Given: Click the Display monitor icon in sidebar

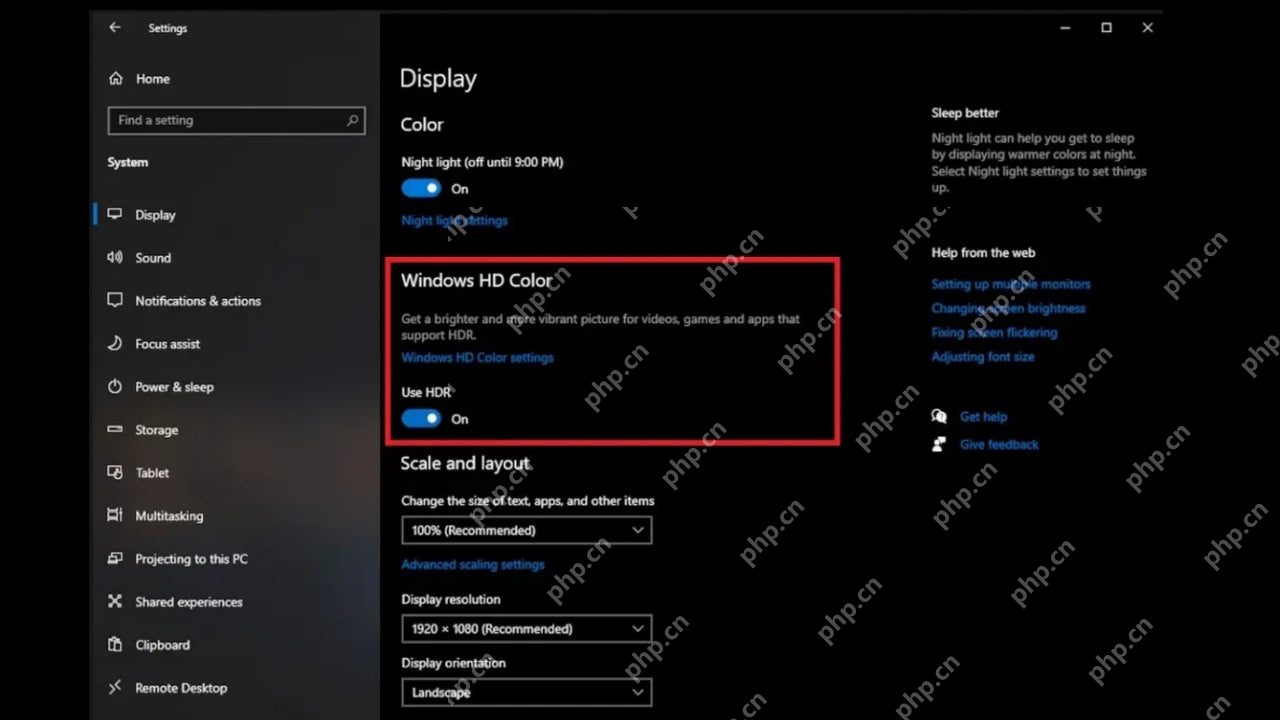Looking at the screenshot, I should [x=115, y=214].
